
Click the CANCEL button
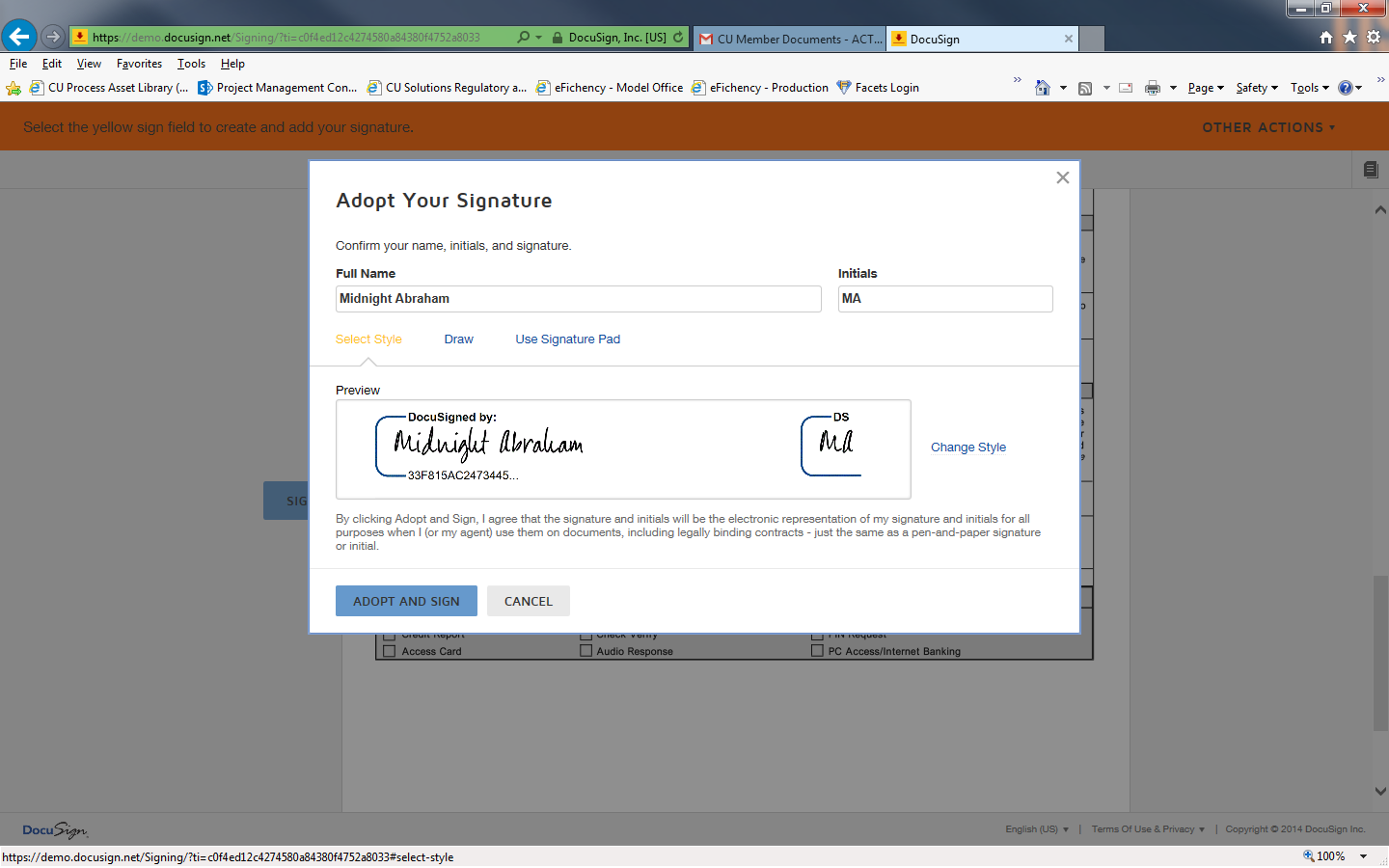coord(529,601)
